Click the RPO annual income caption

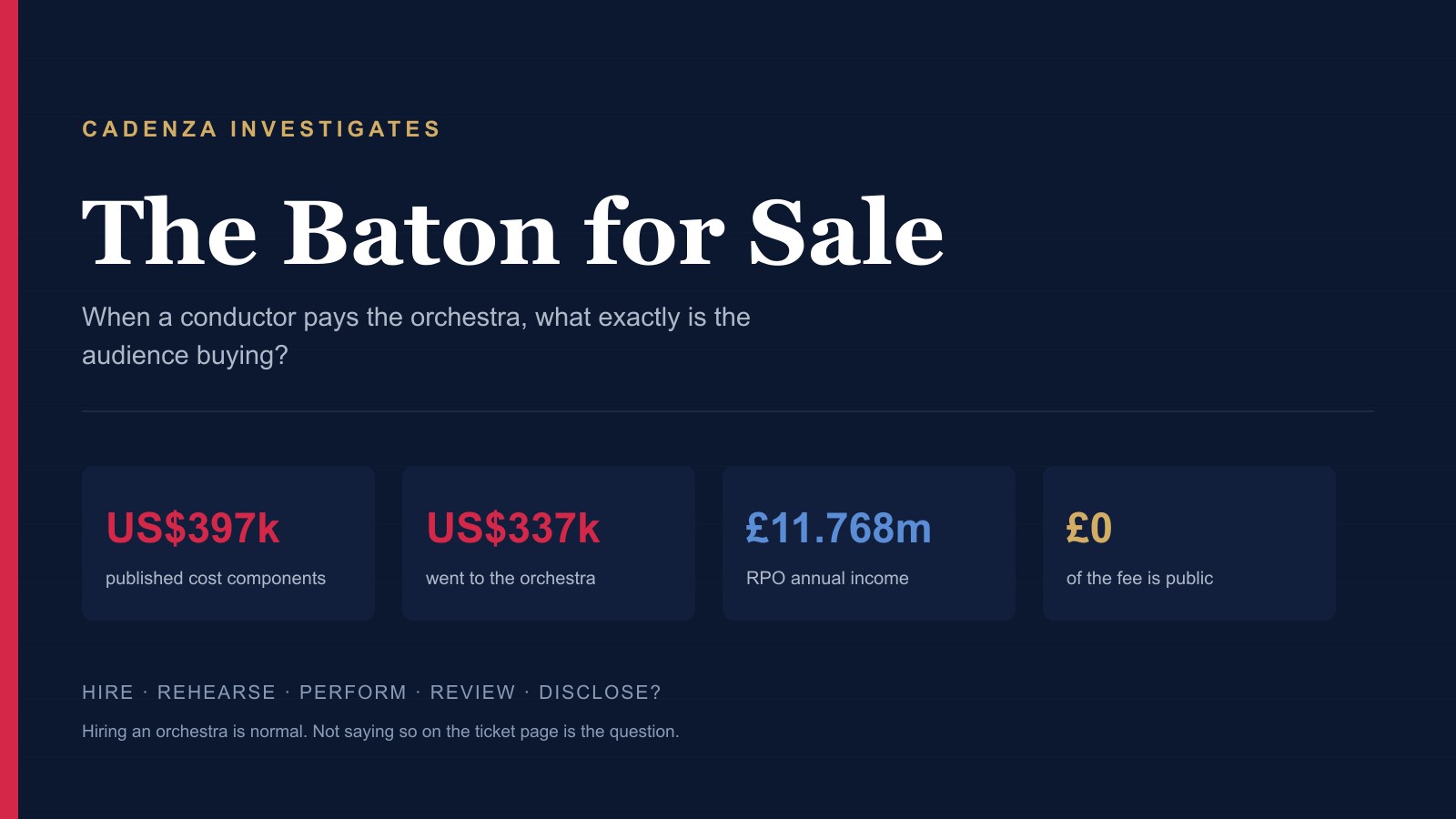[827, 578]
